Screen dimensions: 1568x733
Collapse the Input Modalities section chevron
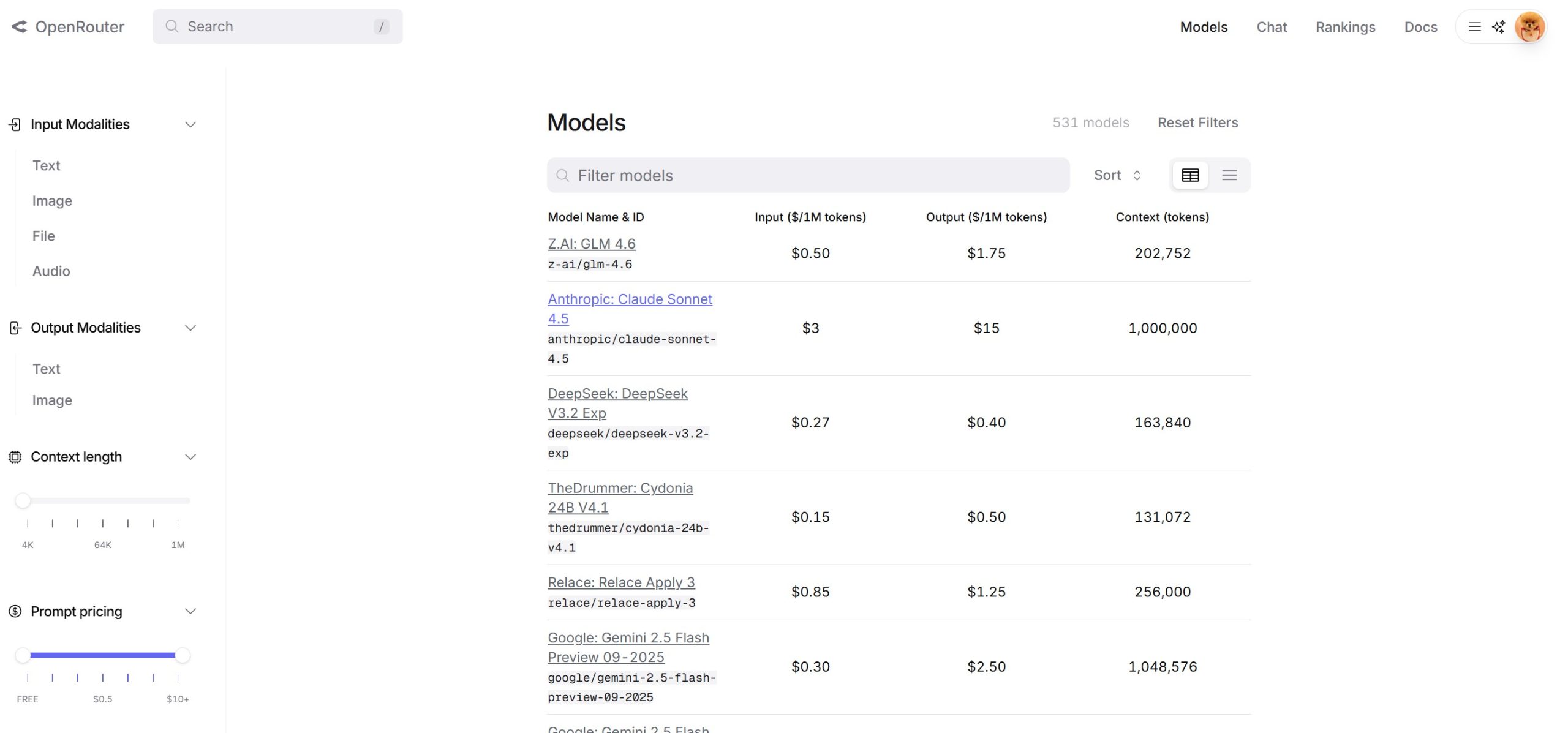[190, 125]
